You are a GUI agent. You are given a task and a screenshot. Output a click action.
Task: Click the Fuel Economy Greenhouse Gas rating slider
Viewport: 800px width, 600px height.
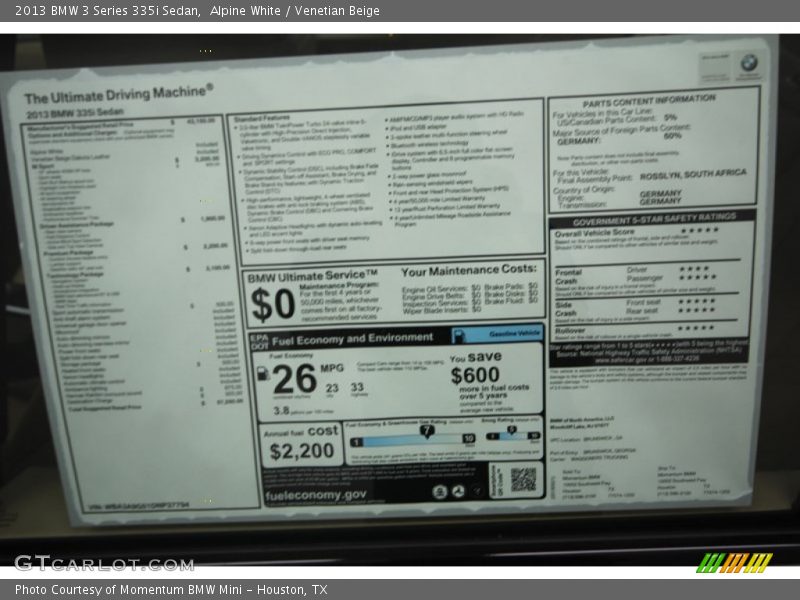coord(412,437)
